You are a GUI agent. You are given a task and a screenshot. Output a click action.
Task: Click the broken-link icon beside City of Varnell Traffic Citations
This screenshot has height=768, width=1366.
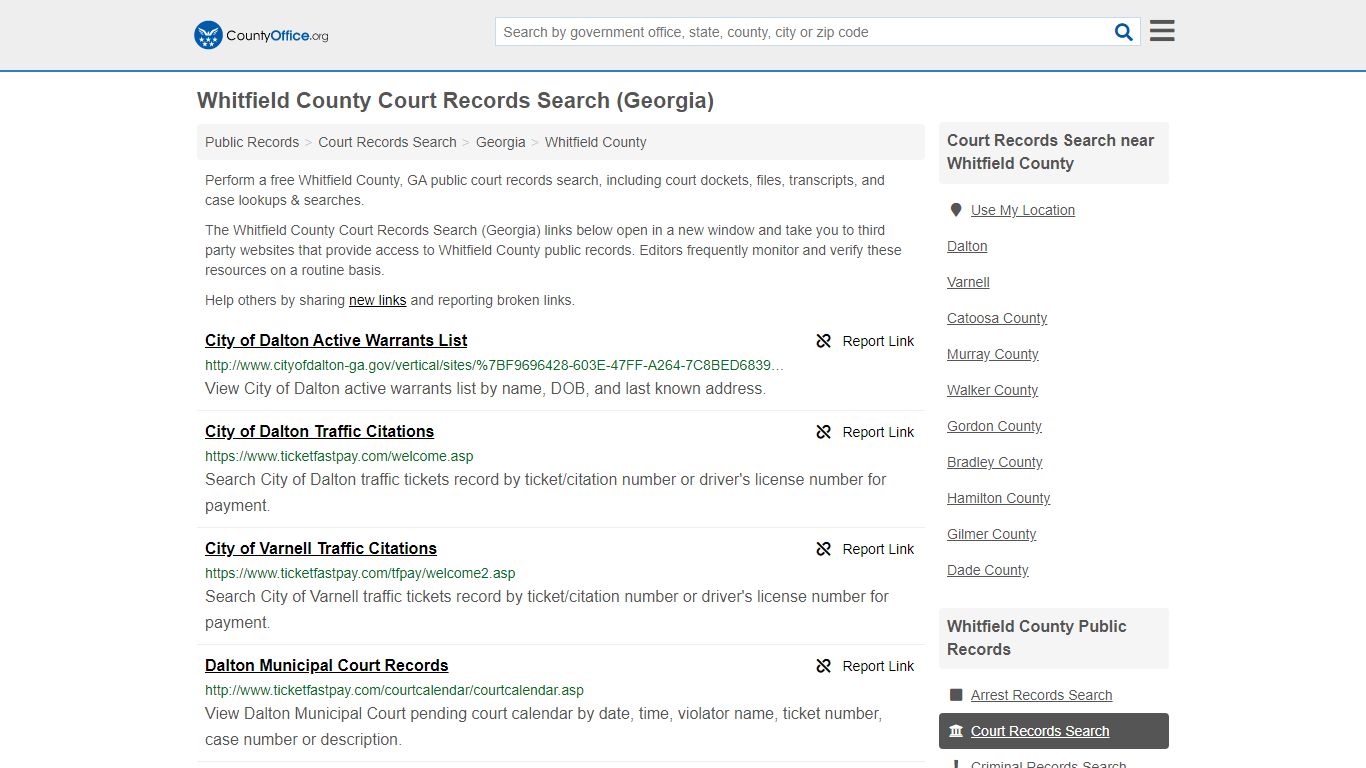[824, 549]
